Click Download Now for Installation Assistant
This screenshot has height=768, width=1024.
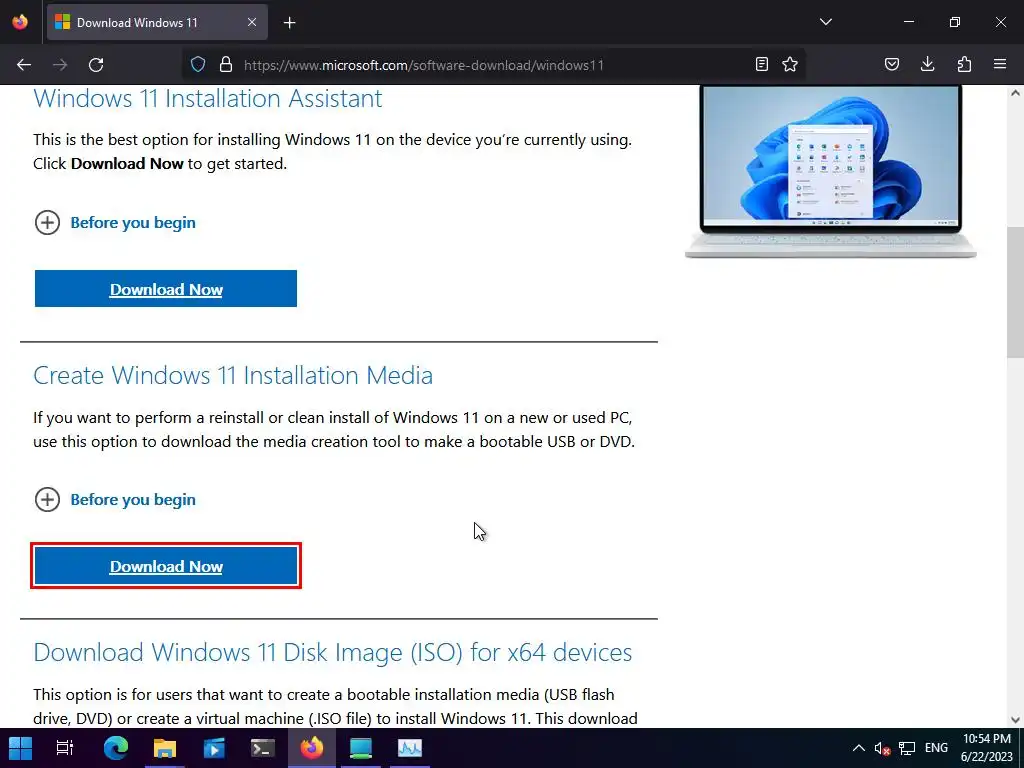click(x=166, y=289)
